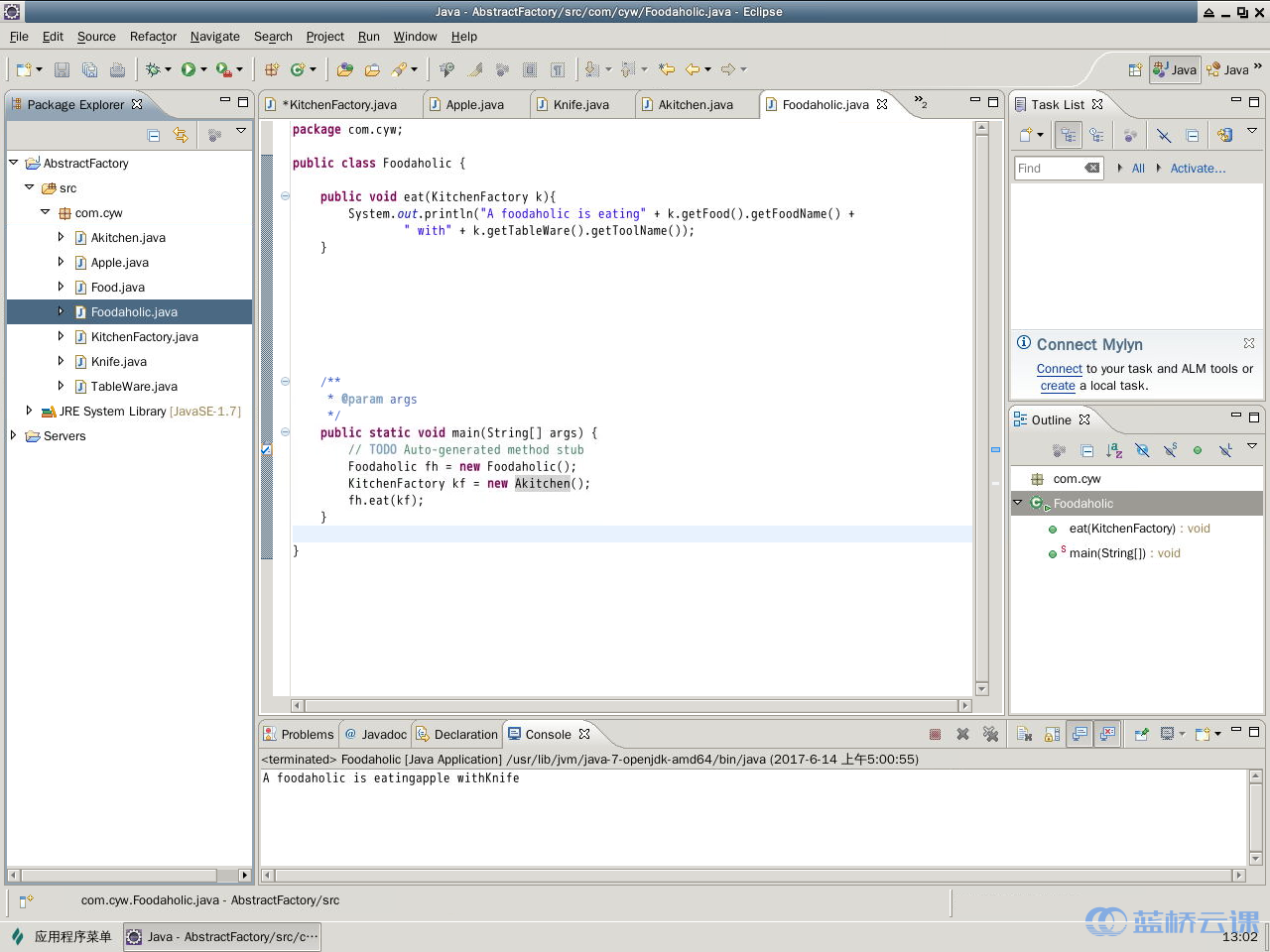Click Collapse All in Package Explorer
Viewport: 1270px width, 952px height.
coord(154,135)
